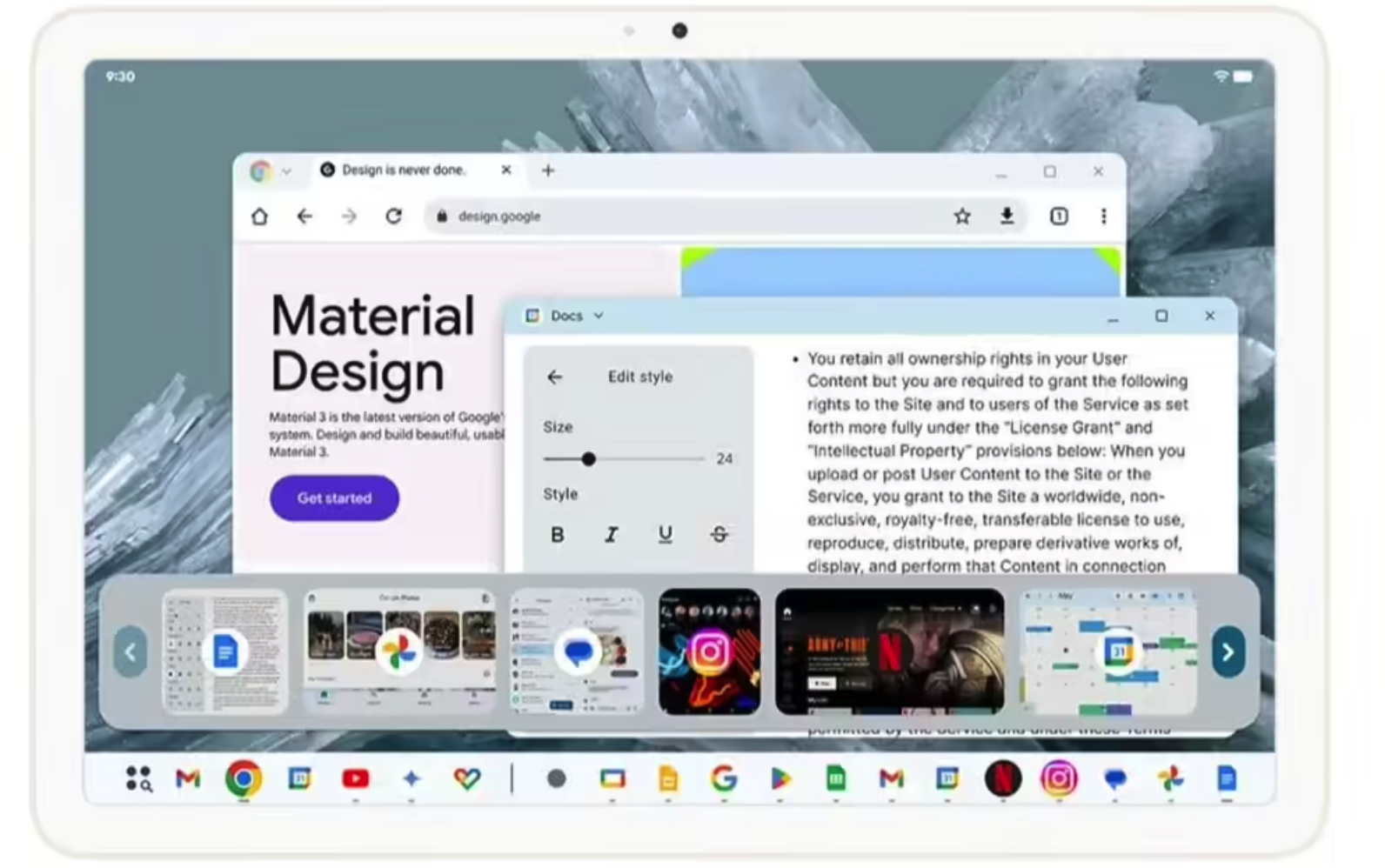Open the Gmail icon next to Sheets

pos(892,778)
